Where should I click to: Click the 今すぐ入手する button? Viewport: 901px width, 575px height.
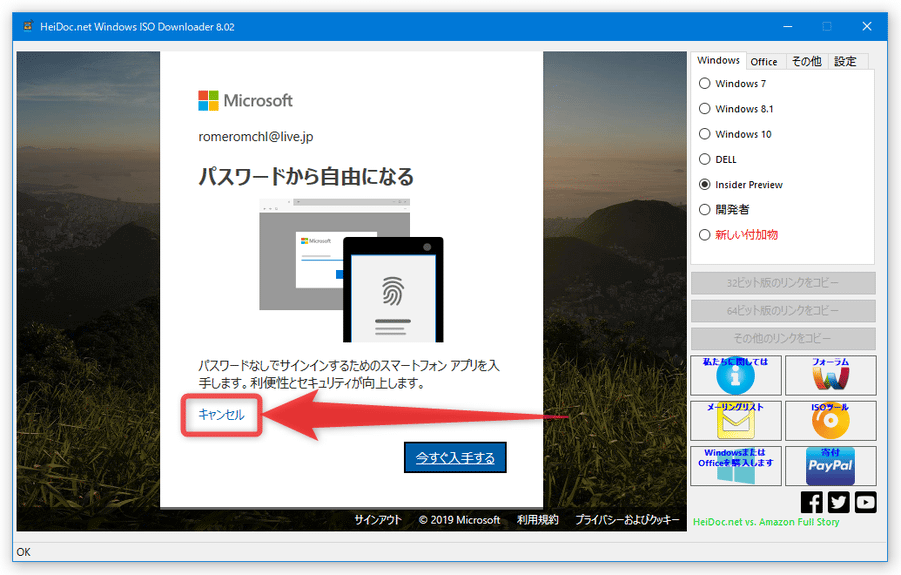pyautogui.click(x=455, y=457)
